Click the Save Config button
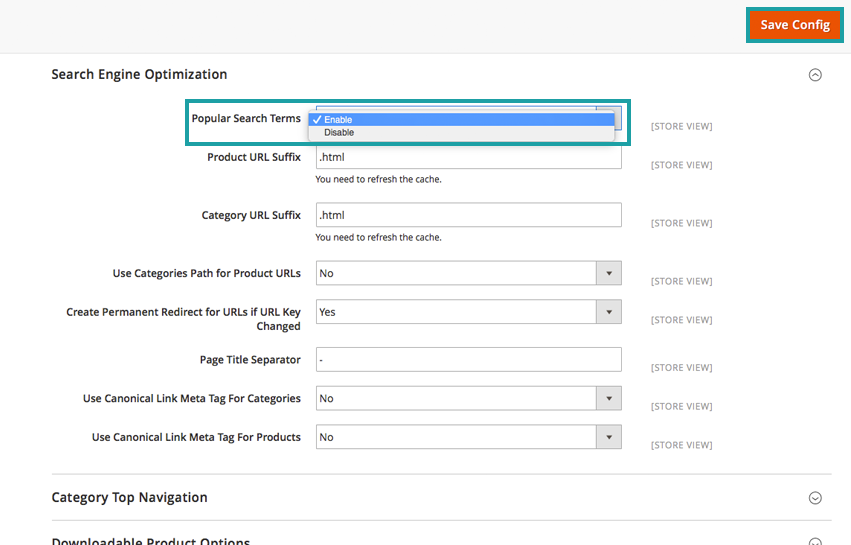The width and height of the screenshot is (851, 545). pos(794,25)
